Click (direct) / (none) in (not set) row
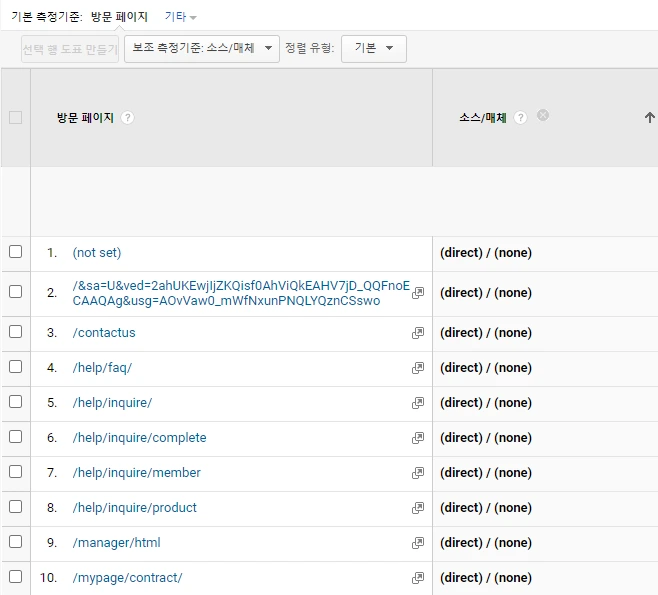Image resolution: width=658 pixels, height=595 pixels. click(486, 253)
